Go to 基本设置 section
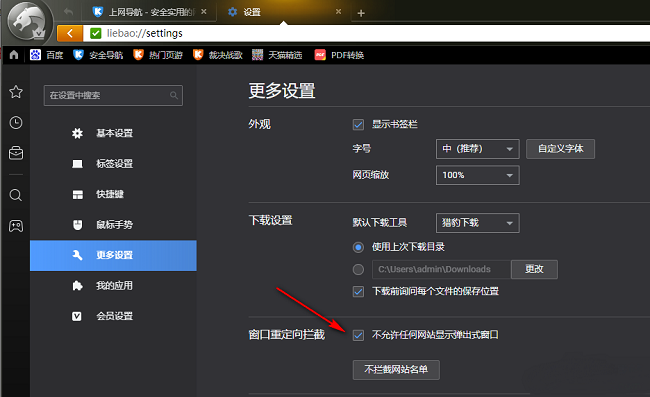 click(113, 133)
